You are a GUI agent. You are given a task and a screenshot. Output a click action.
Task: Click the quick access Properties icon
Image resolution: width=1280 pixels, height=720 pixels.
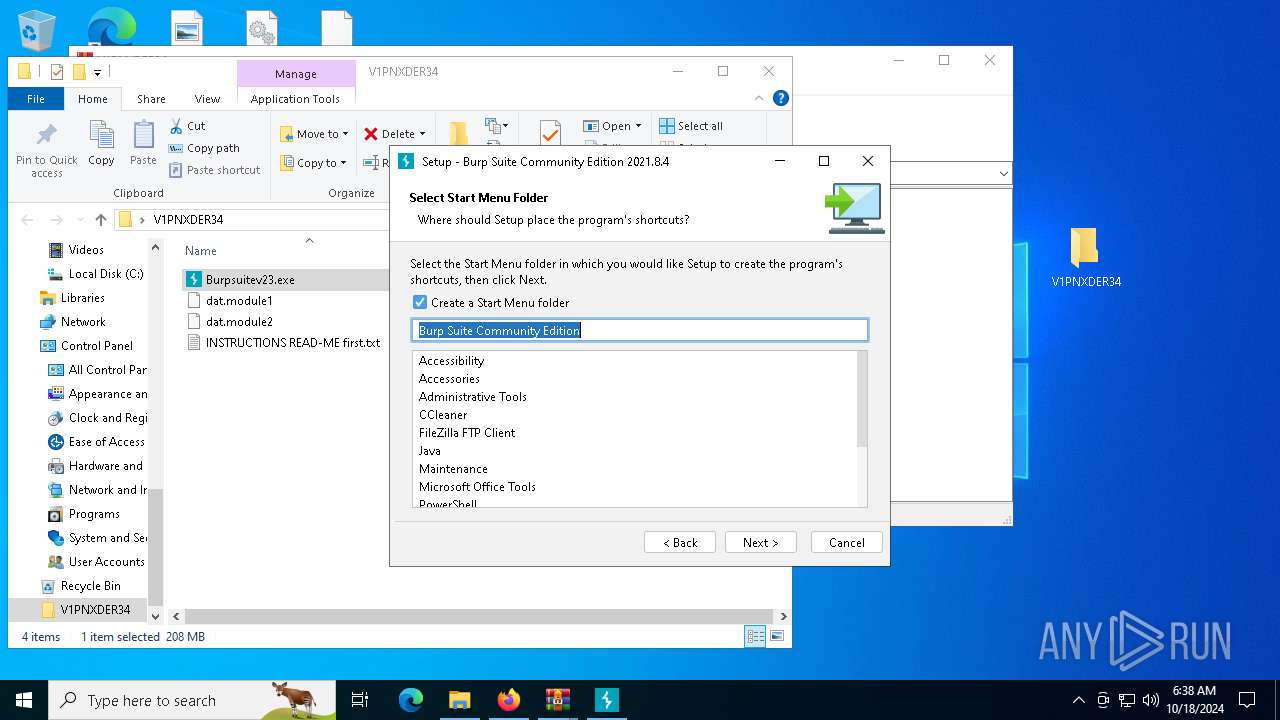[57, 72]
